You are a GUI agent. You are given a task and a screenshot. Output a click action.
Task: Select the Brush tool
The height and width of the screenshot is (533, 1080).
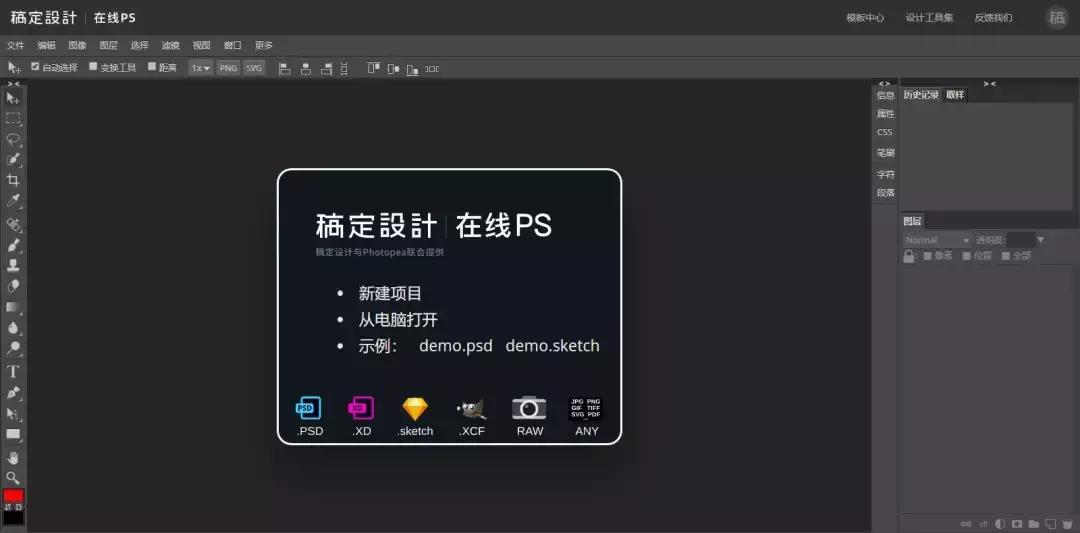13,244
